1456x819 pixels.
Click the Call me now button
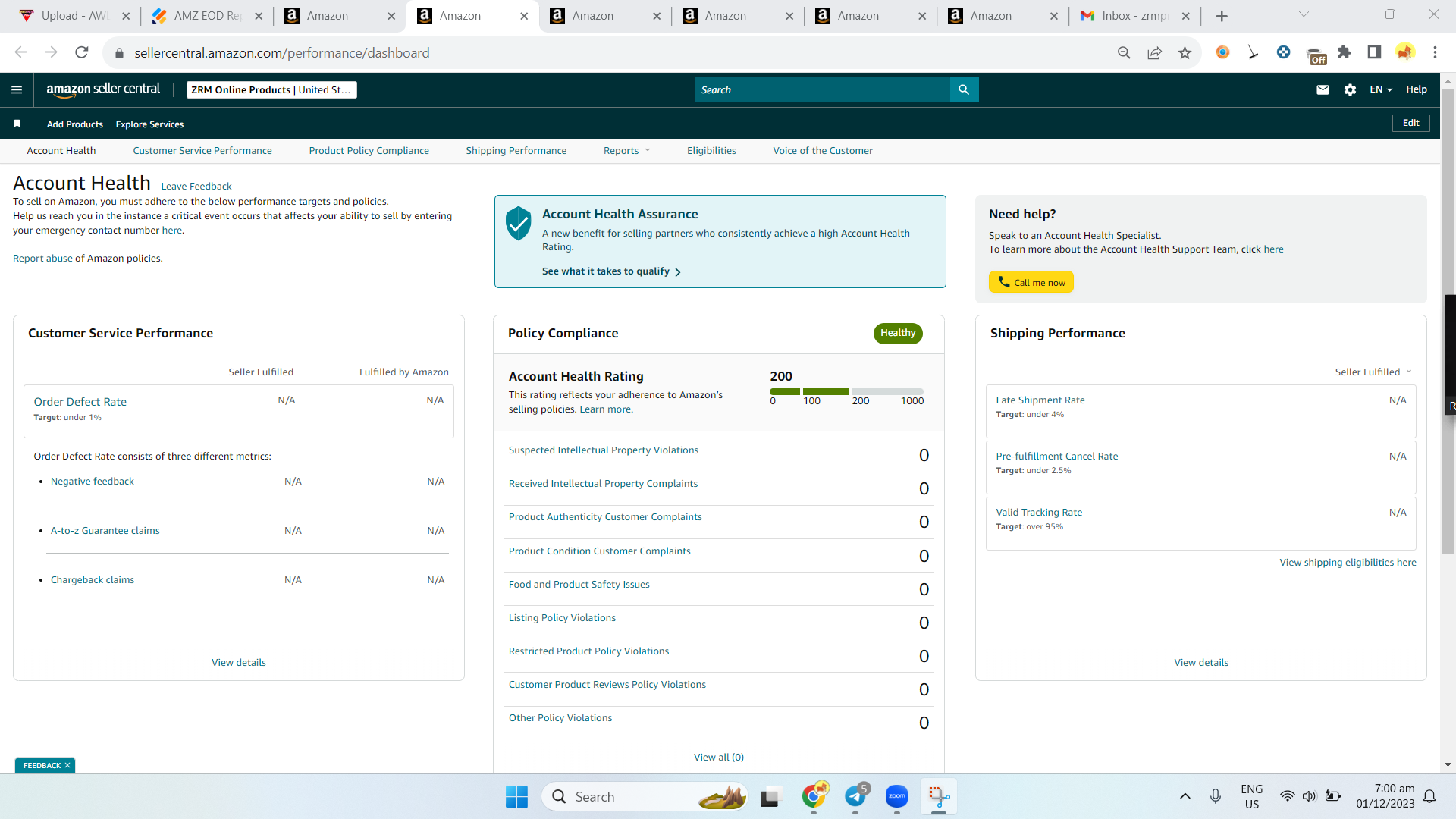(x=1031, y=282)
